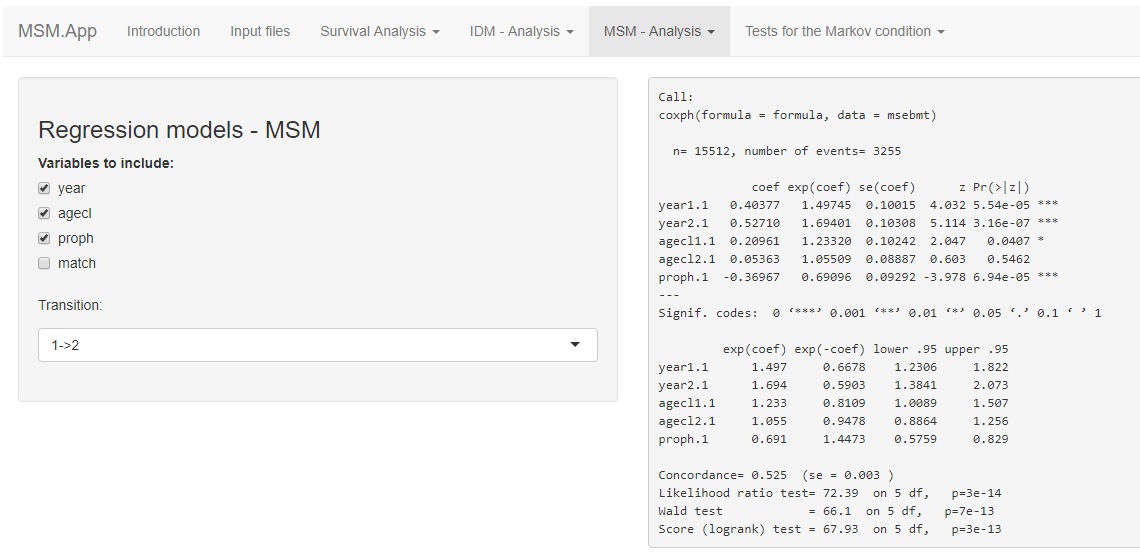The height and width of the screenshot is (556, 1140).
Task: Click the MSM.App brand link
Action: click(x=57, y=31)
